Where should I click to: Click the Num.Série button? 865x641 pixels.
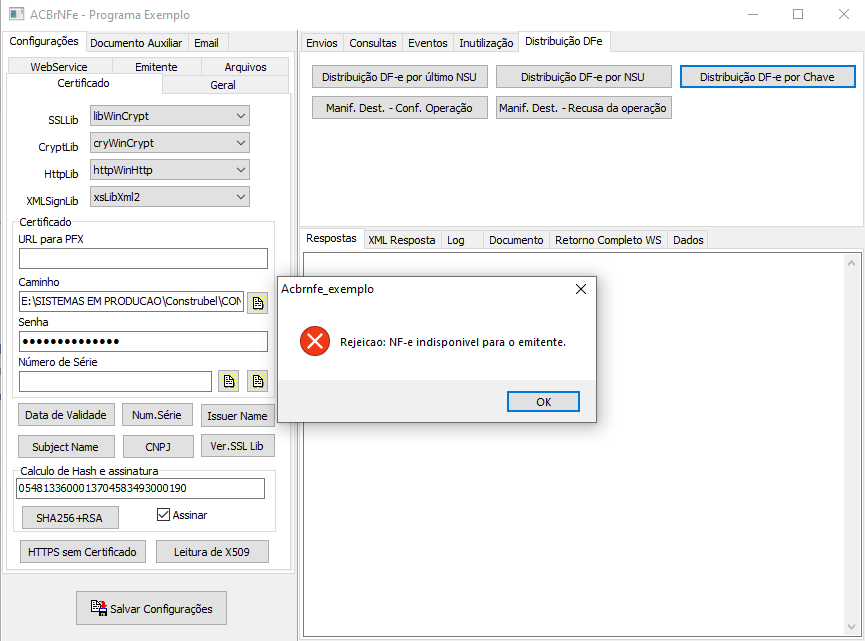(x=157, y=415)
